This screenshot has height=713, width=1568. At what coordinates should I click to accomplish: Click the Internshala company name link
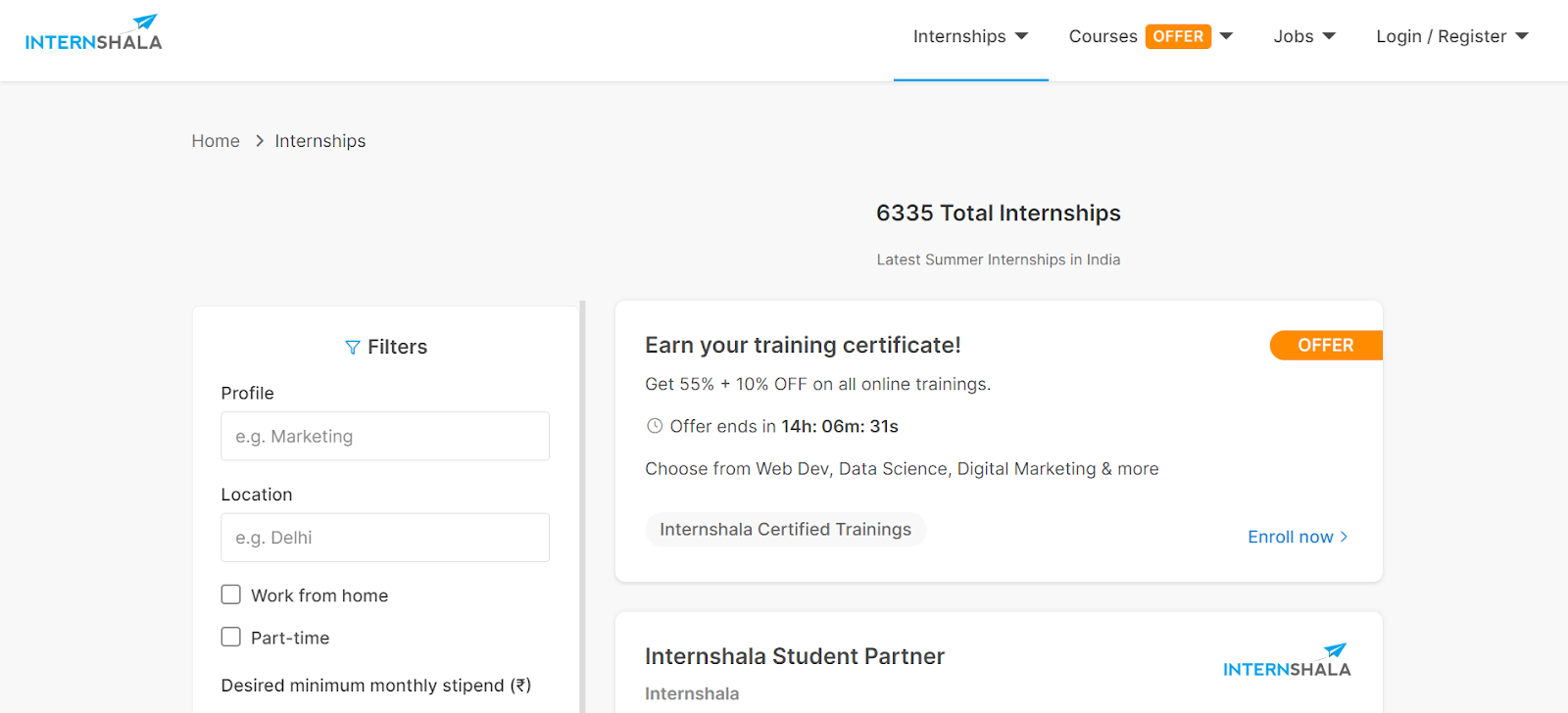(692, 693)
